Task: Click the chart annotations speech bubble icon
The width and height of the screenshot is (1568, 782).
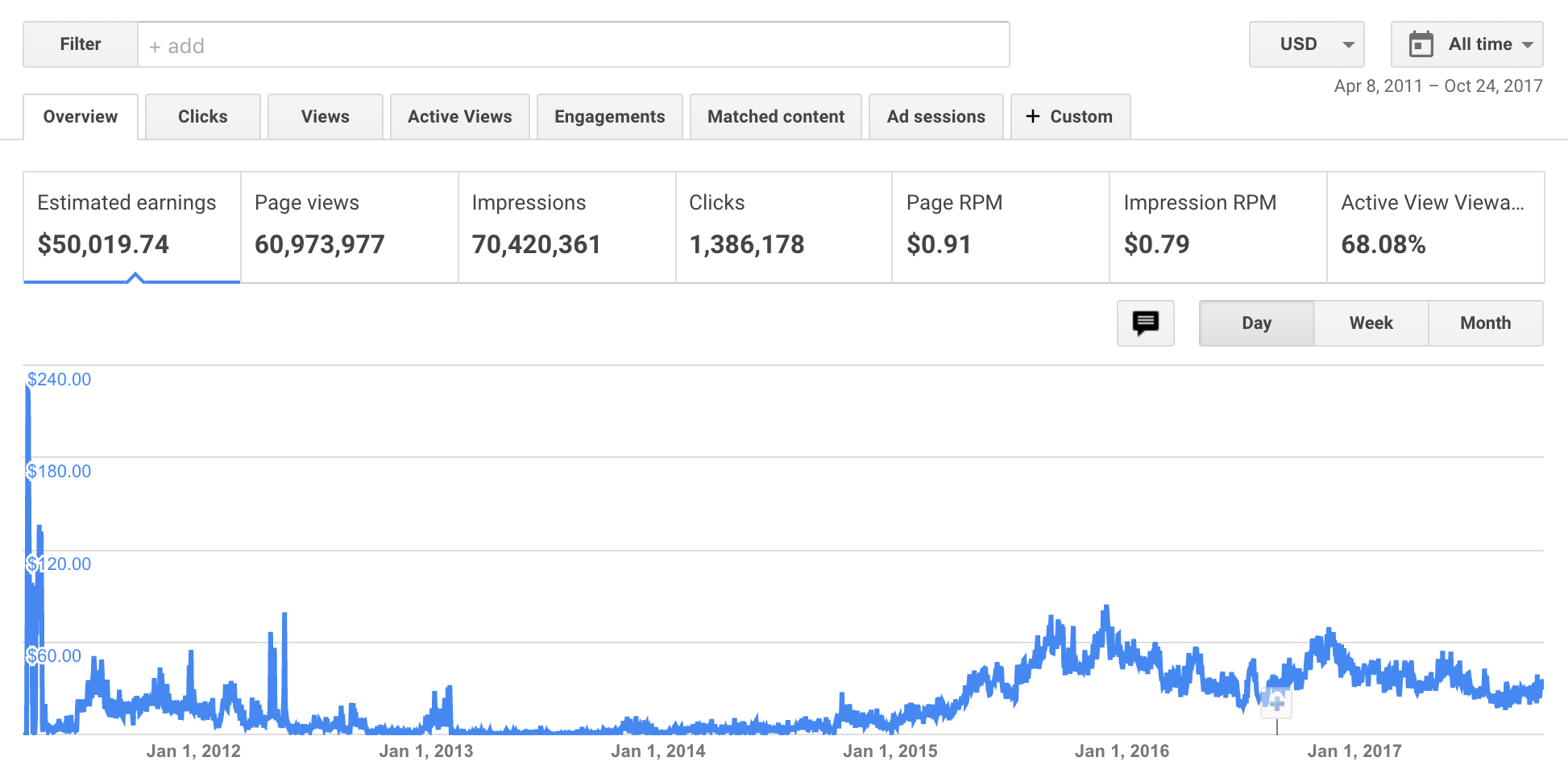Action: (1145, 323)
